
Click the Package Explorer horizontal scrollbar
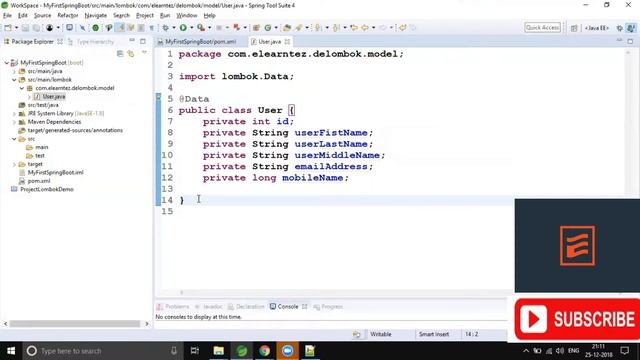click(74, 324)
